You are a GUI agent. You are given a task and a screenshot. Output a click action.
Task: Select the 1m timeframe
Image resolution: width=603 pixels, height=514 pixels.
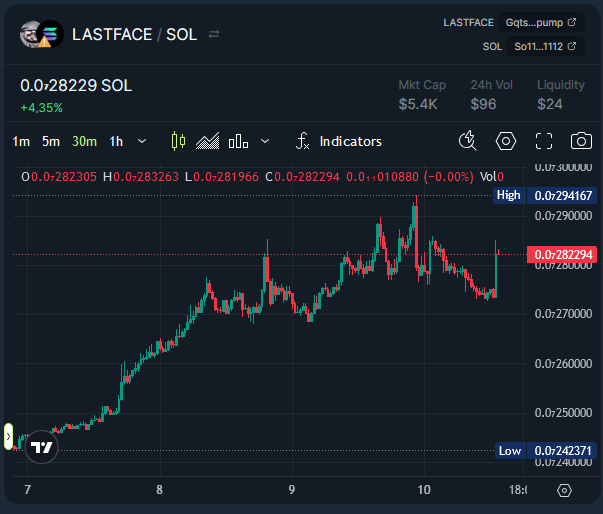tap(21, 141)
